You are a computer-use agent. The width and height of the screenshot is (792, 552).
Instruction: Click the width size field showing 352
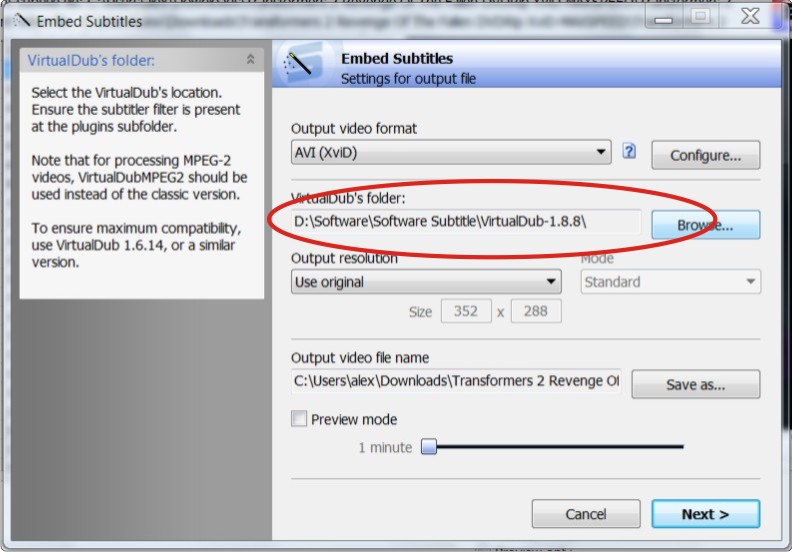pos(466,311)
